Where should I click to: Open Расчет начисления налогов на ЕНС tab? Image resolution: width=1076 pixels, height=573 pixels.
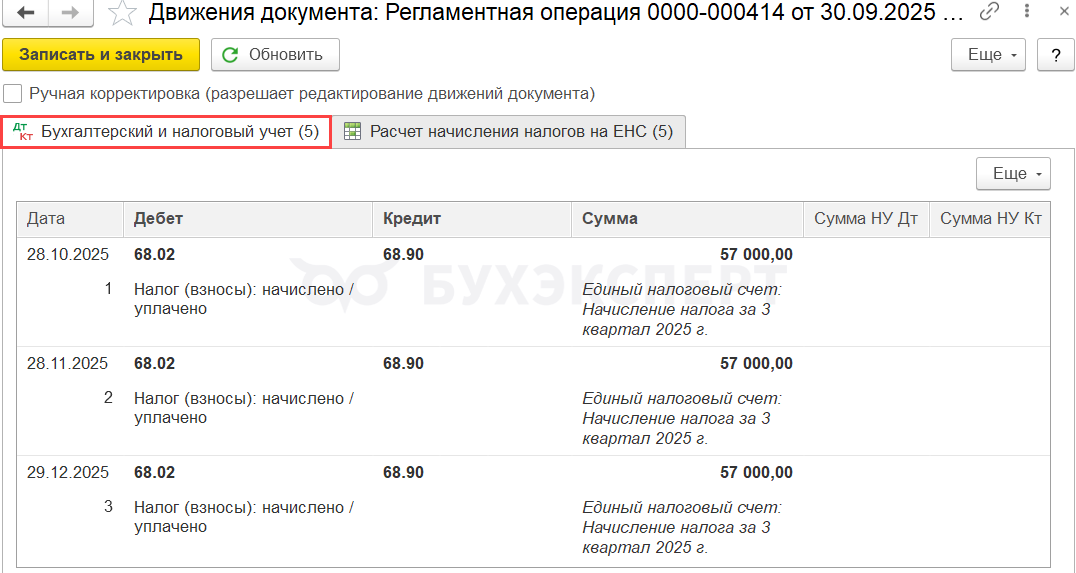coord(510,131)
